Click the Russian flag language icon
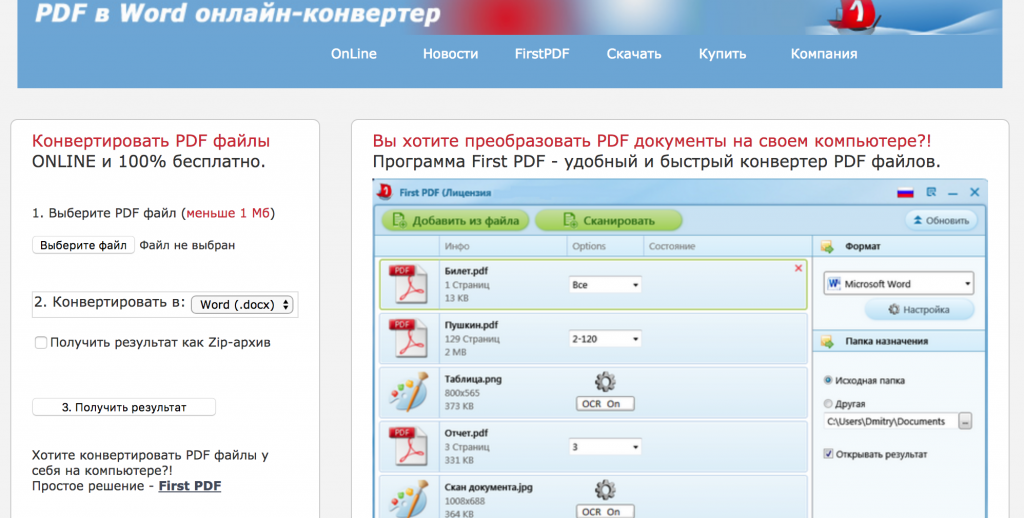This screenshot has height=518, width=1024. click(x=905, y=193)
